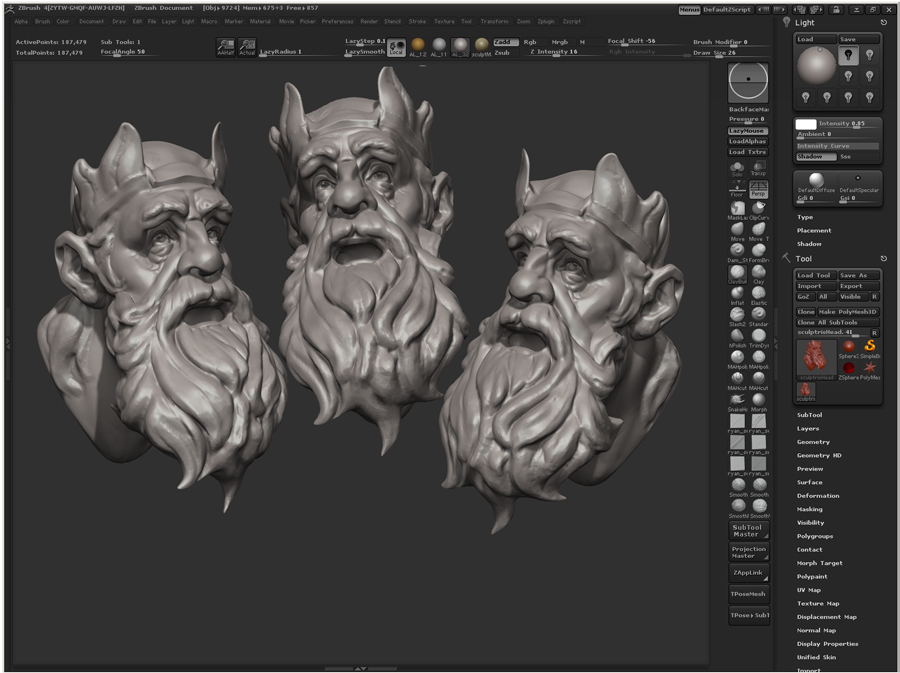Expand the Displacement Map section
Image resolution: width=900 pixels, height=673 pixels.
(827, 617)
